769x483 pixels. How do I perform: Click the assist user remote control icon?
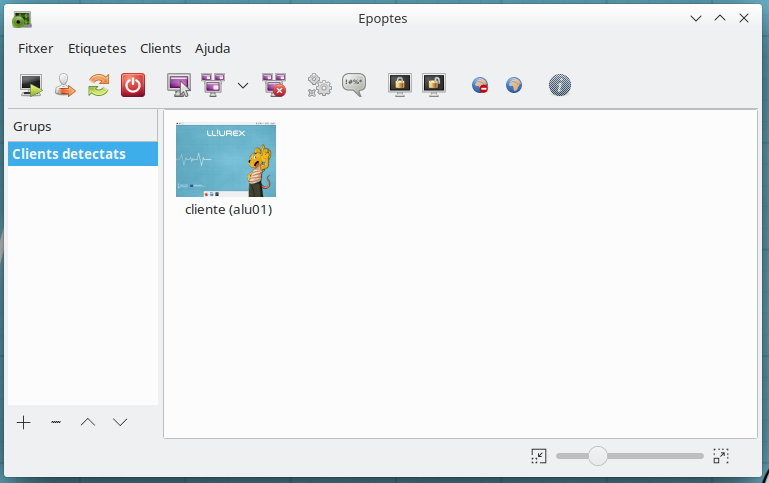179,85
